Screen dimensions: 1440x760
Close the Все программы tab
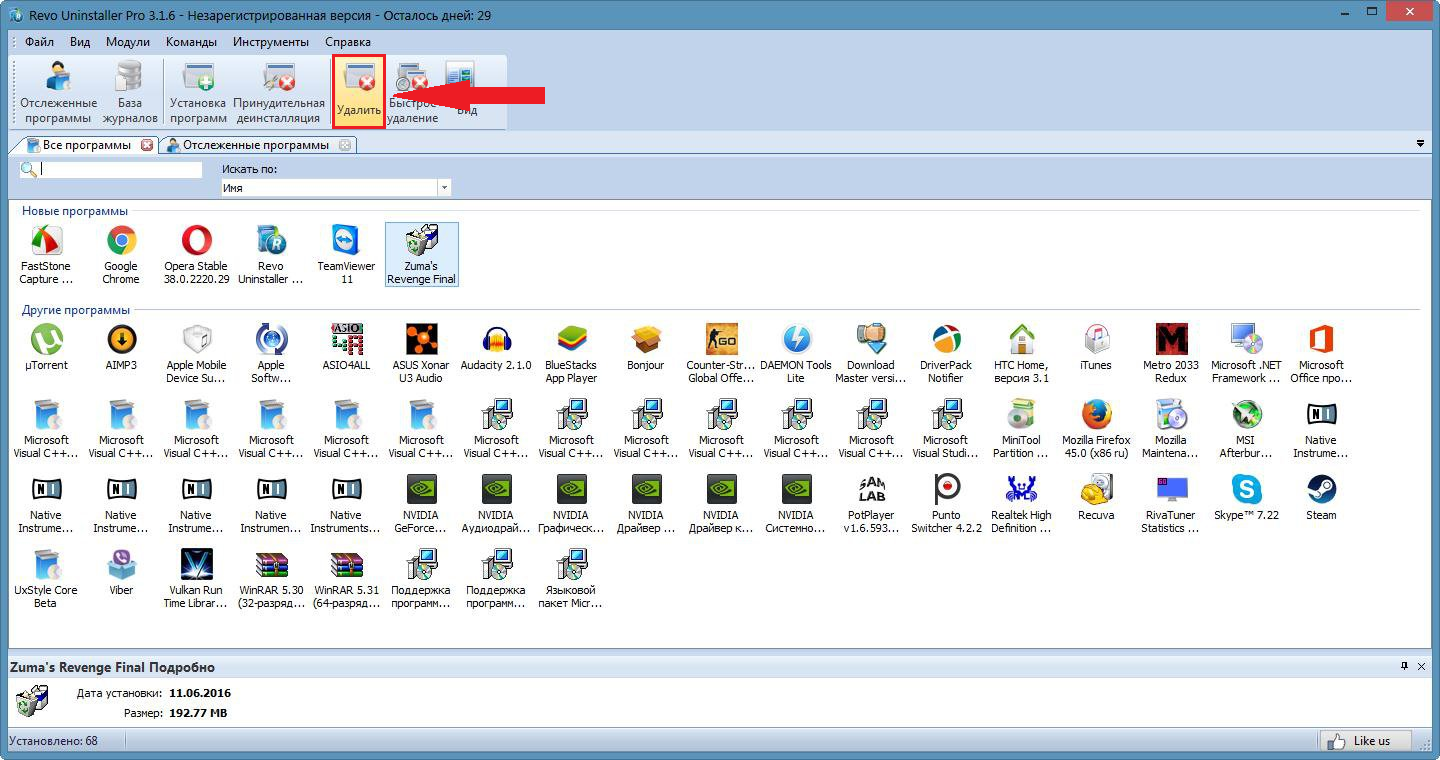point(147,145)
